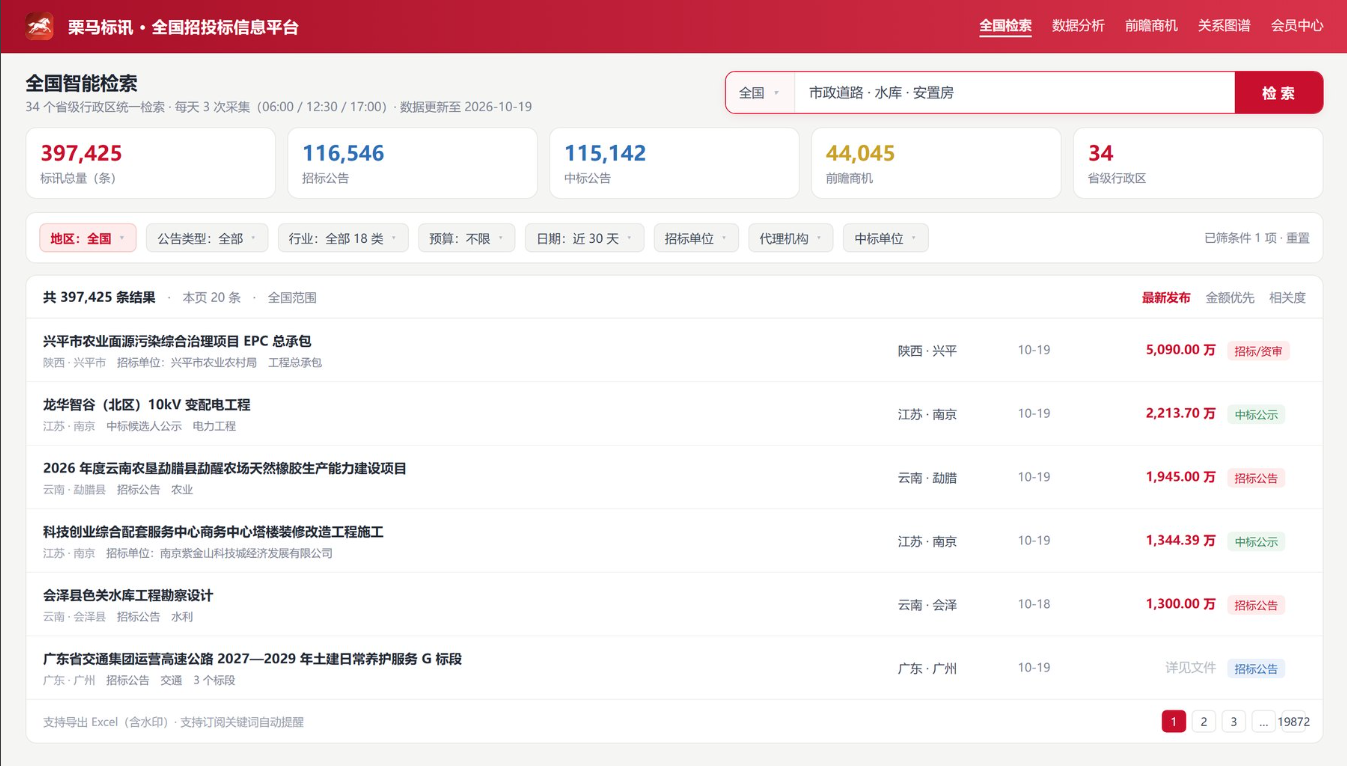This screenshot has height=766, width=1347.
Task: Select the 44,045 前瞻商机 stat card
Action: pyautogui.click(x=936, y=164)
